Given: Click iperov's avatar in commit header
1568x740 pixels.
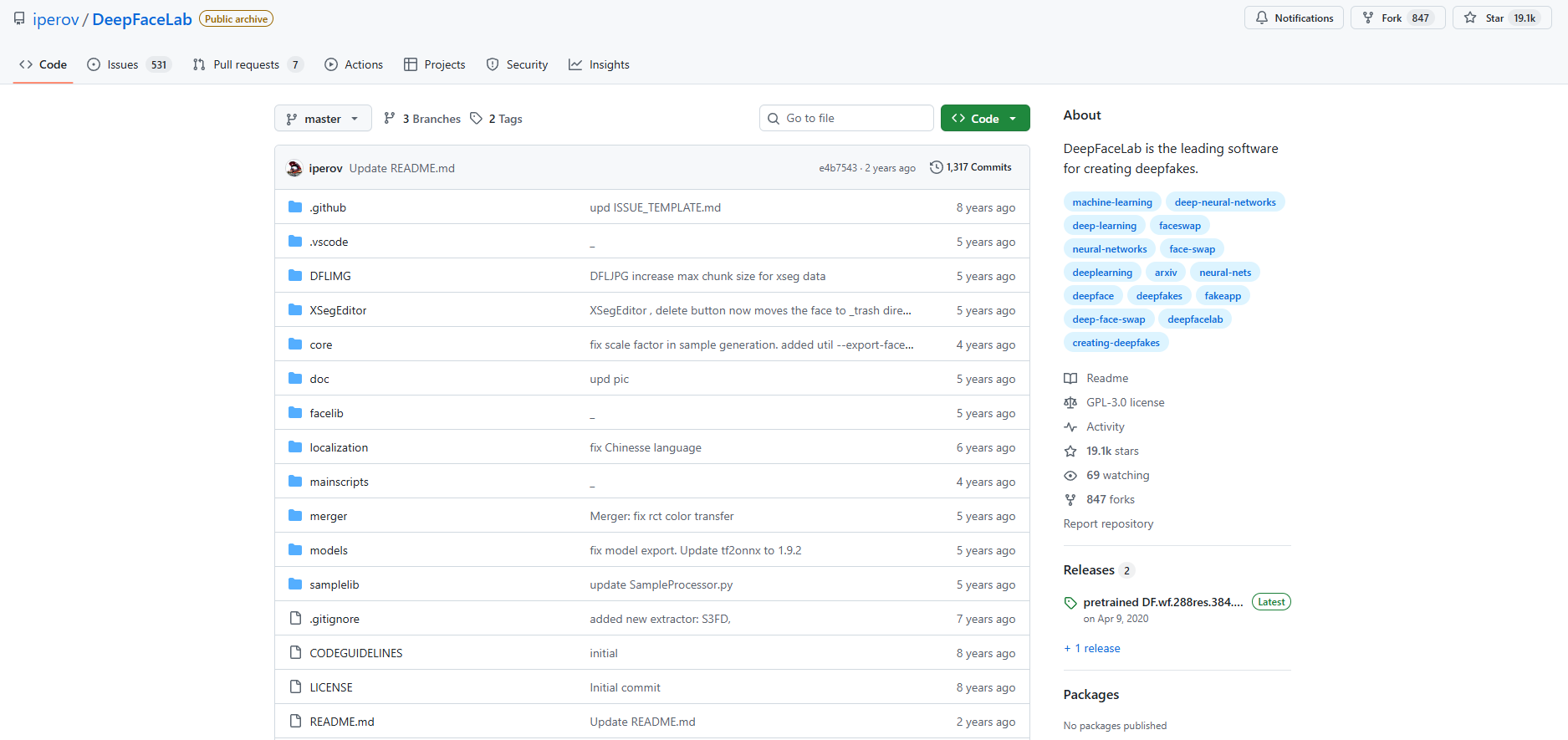Looking at the screenshot, I should [294, 168].
